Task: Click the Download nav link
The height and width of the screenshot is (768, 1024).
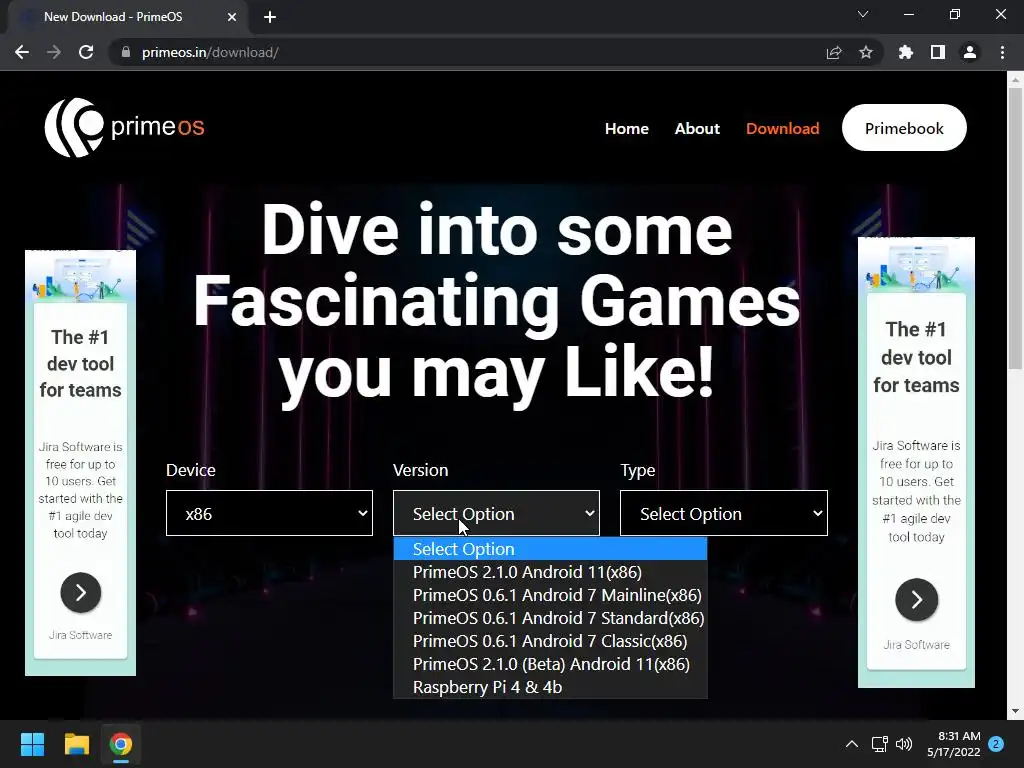Action: pos(782,129)
